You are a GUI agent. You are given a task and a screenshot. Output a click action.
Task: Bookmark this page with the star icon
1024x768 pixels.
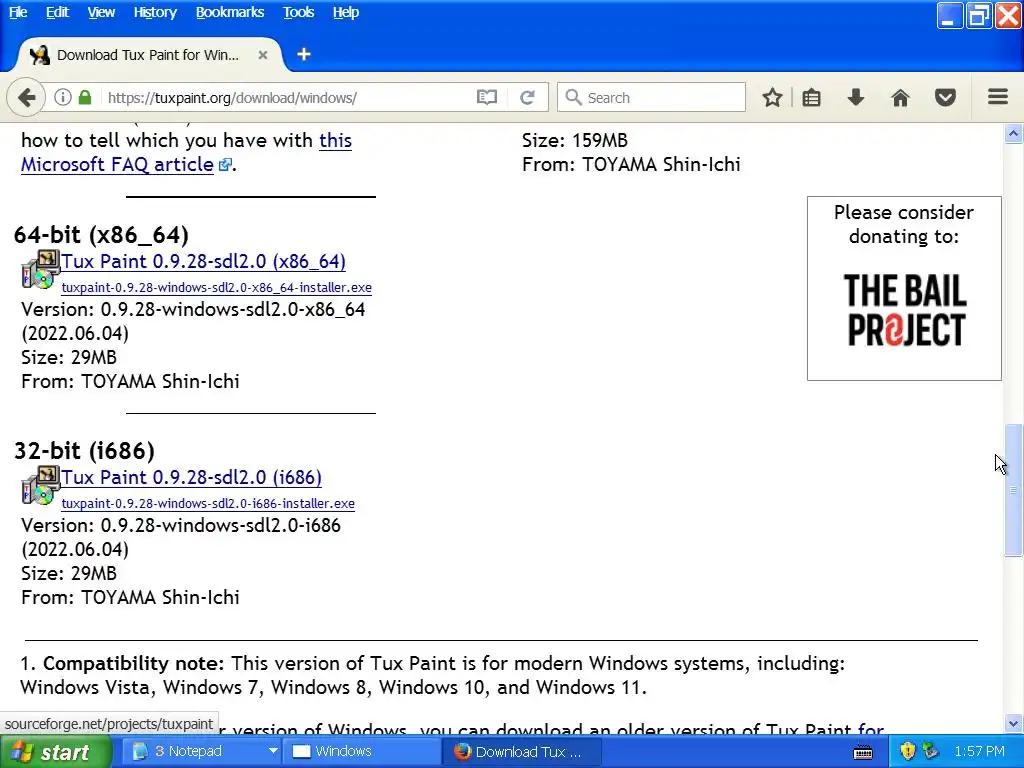[772, 98]
